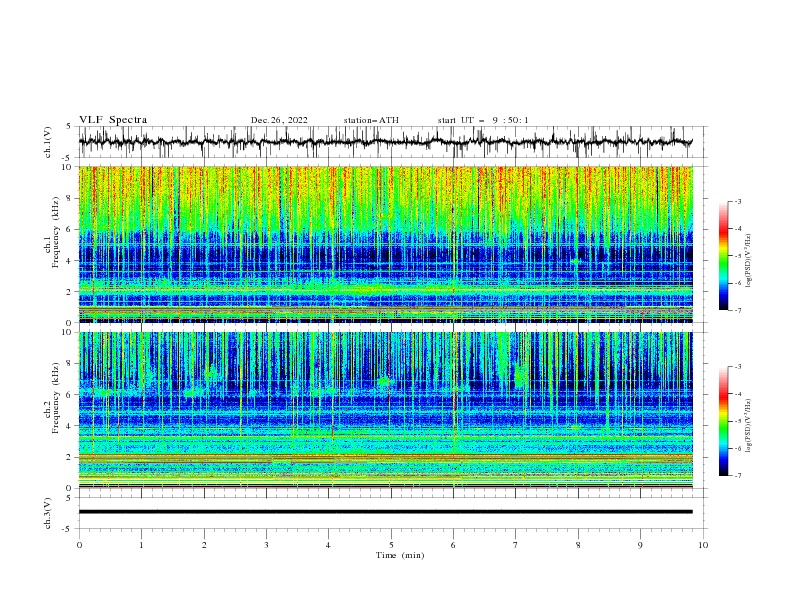Click the time axis tick label '0'
792x612 pixels.
tap(79, 545)
